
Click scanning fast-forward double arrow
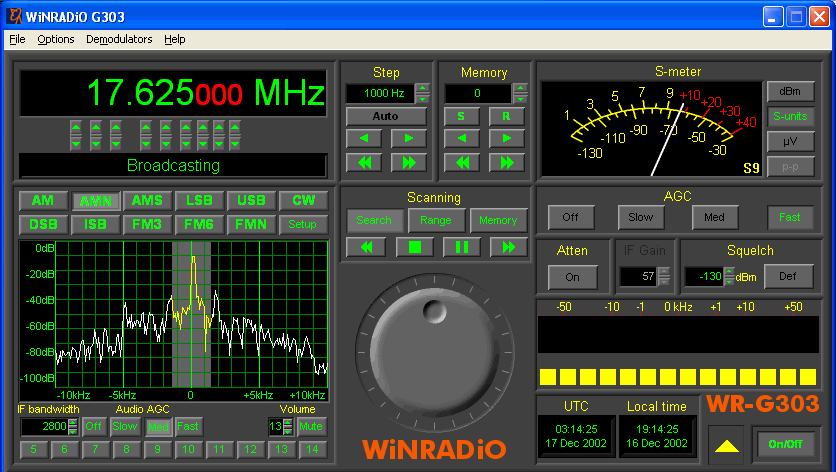(508, 246)
